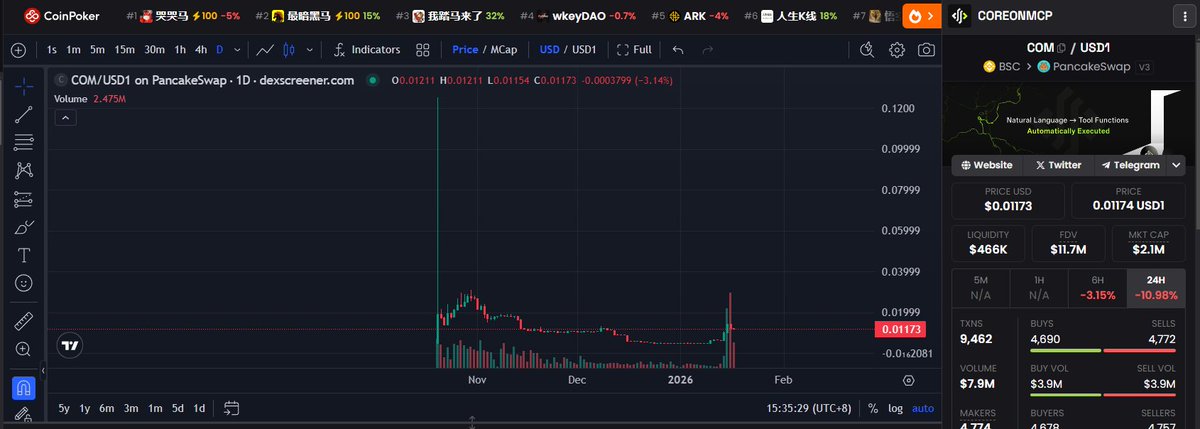Toggle percent scale mode
The height and width of the screenshot is (429, 1200).
873,408
